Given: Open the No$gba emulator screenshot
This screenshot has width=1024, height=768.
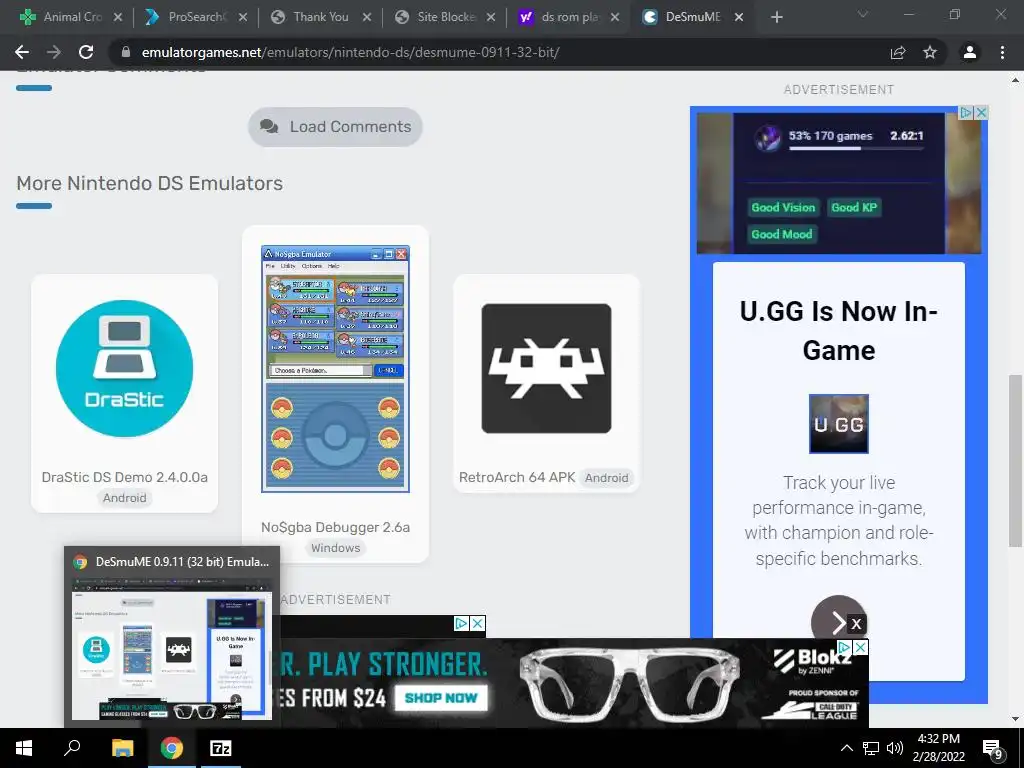Looking at the screenshot, I should click(x=335, y=369).
